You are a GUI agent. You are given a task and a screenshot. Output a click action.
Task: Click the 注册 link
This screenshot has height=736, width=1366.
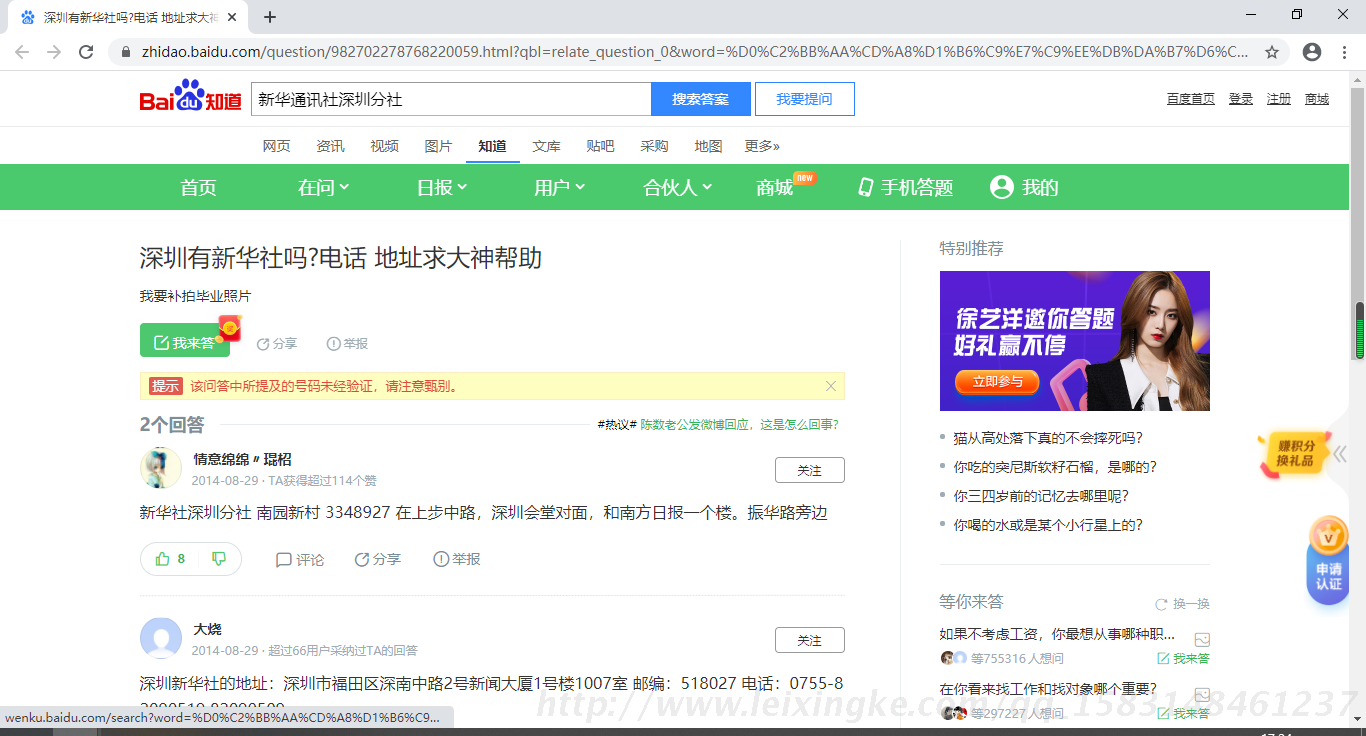click(1279, 99)
